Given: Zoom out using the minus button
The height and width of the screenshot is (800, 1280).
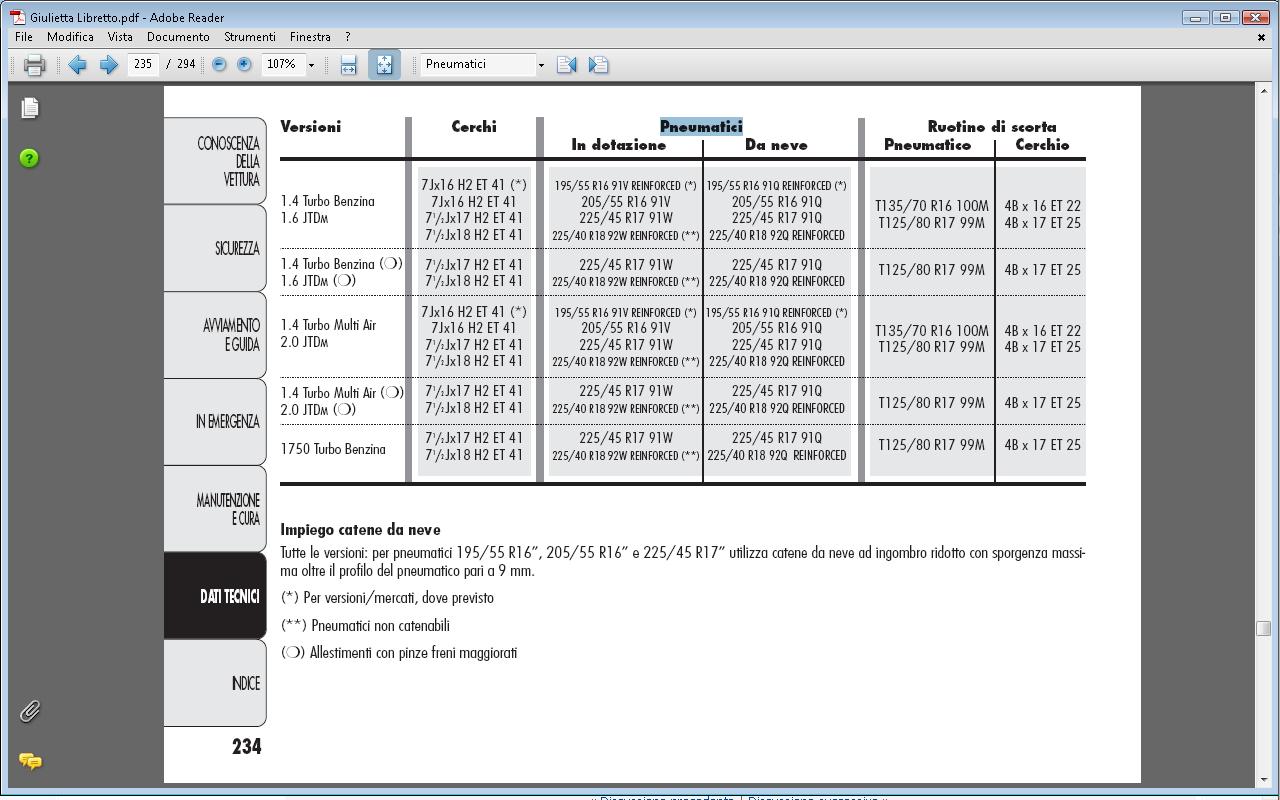Looking at the screenshot, I should [x=219, y=64].
